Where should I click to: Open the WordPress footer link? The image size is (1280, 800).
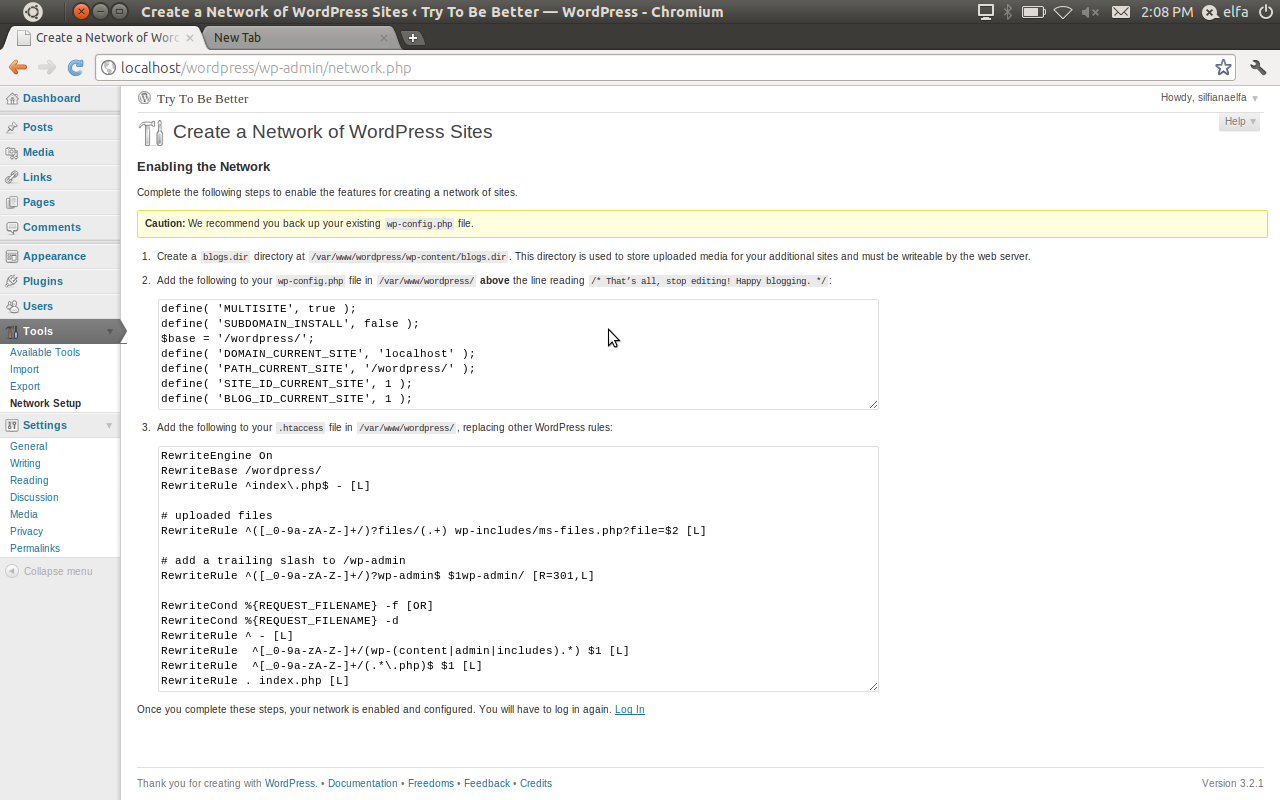290,784
